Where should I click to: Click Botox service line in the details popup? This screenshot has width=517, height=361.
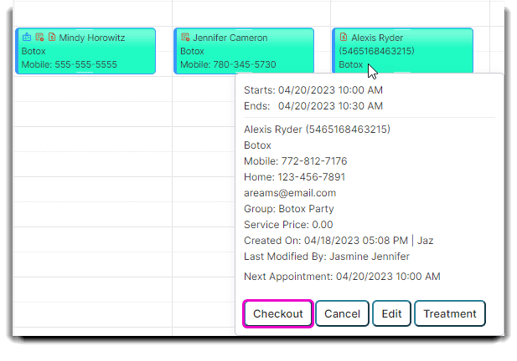[257, 145]
